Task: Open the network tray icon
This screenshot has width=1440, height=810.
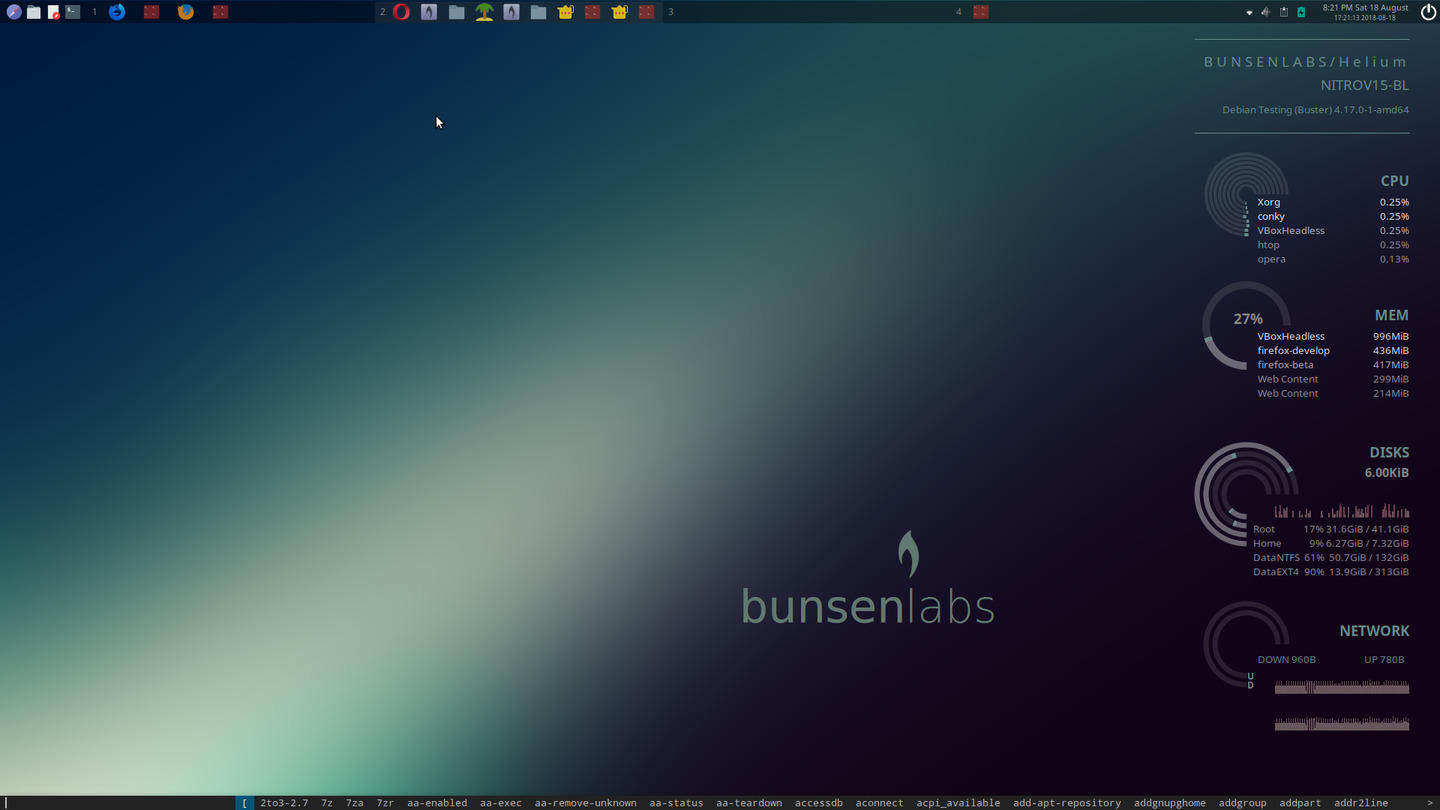Action: [1249, 12]
